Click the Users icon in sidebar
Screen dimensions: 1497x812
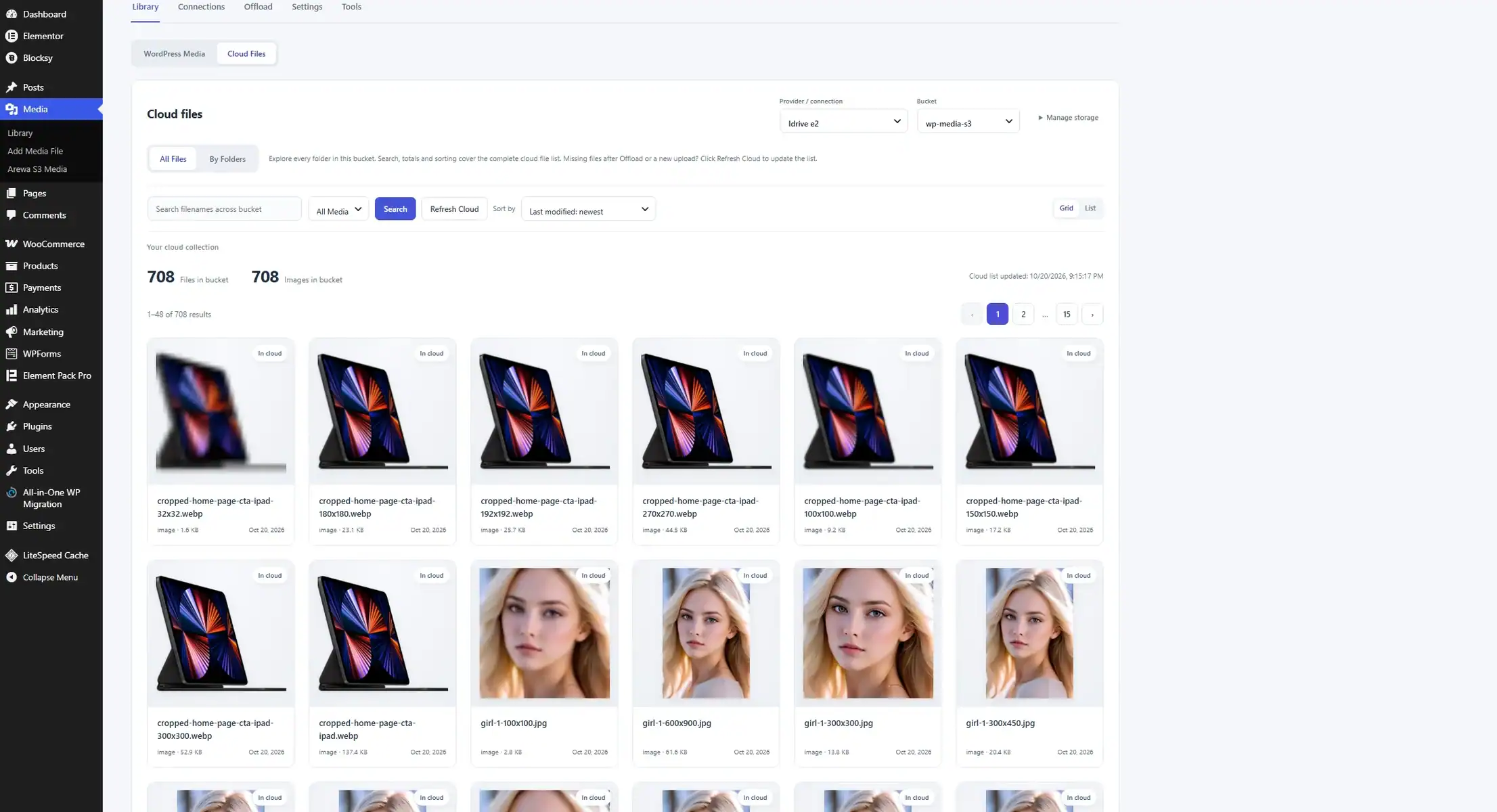(12, 449)
